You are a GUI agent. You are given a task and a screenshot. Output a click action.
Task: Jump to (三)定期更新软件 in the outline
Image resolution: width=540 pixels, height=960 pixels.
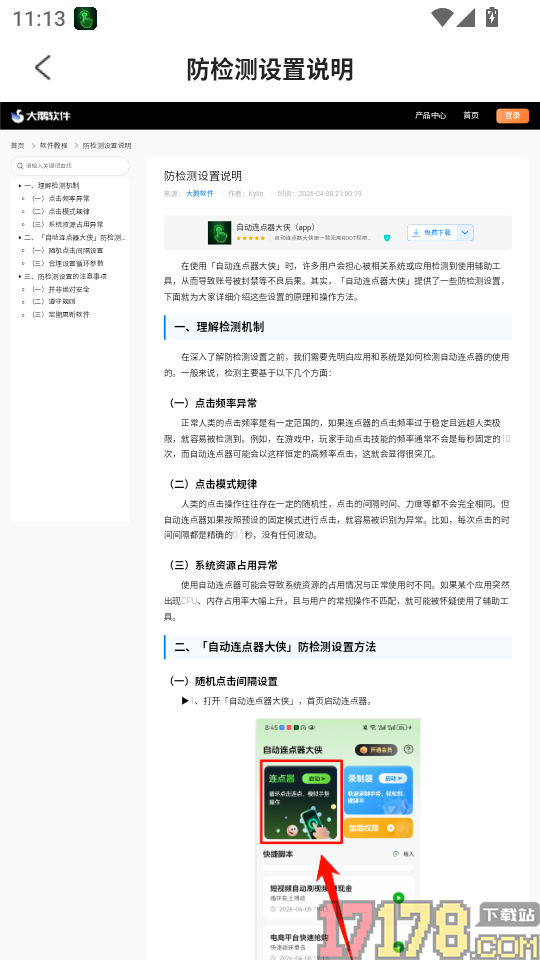[x=61, y=315]
